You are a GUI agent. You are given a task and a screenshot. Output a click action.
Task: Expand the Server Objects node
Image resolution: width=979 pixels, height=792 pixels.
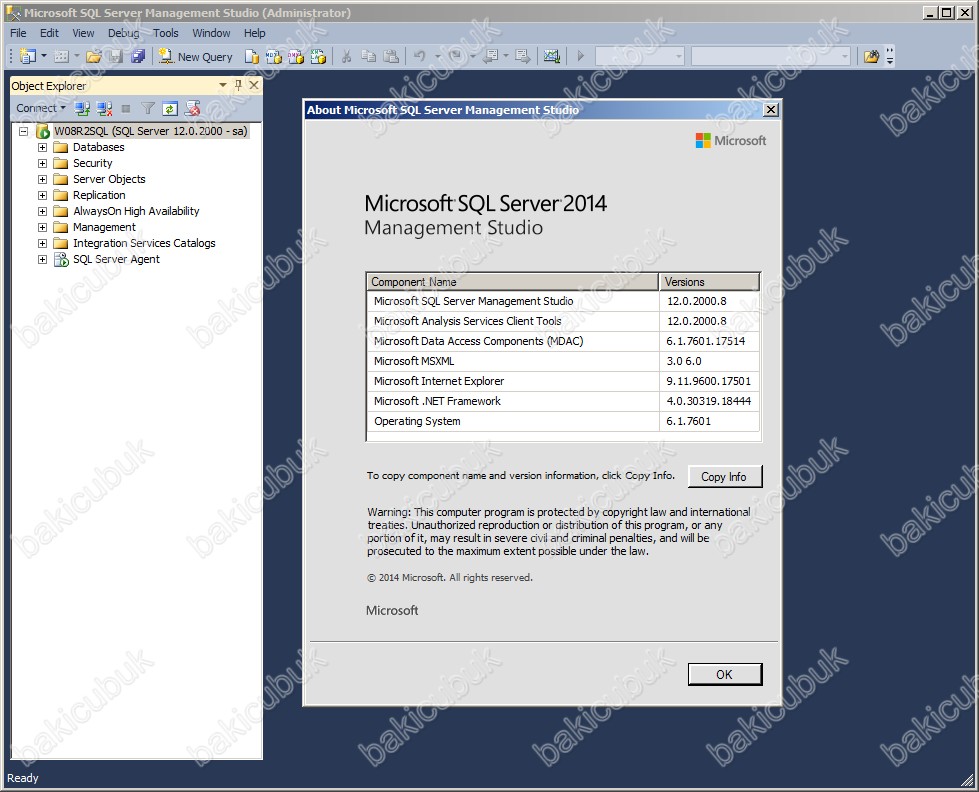42,179
